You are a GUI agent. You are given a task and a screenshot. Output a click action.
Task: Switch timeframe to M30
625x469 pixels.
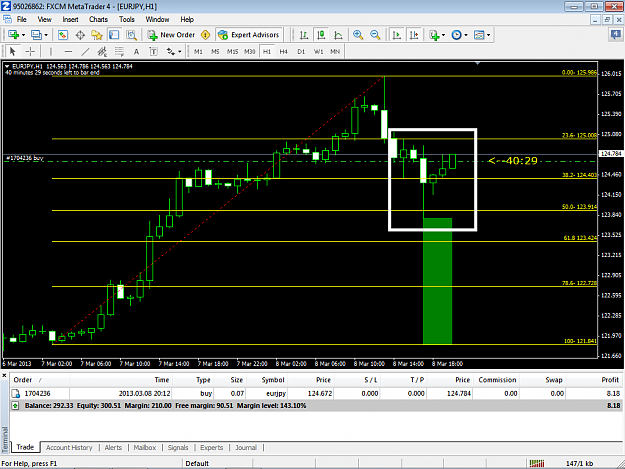(x=250, y=51)
